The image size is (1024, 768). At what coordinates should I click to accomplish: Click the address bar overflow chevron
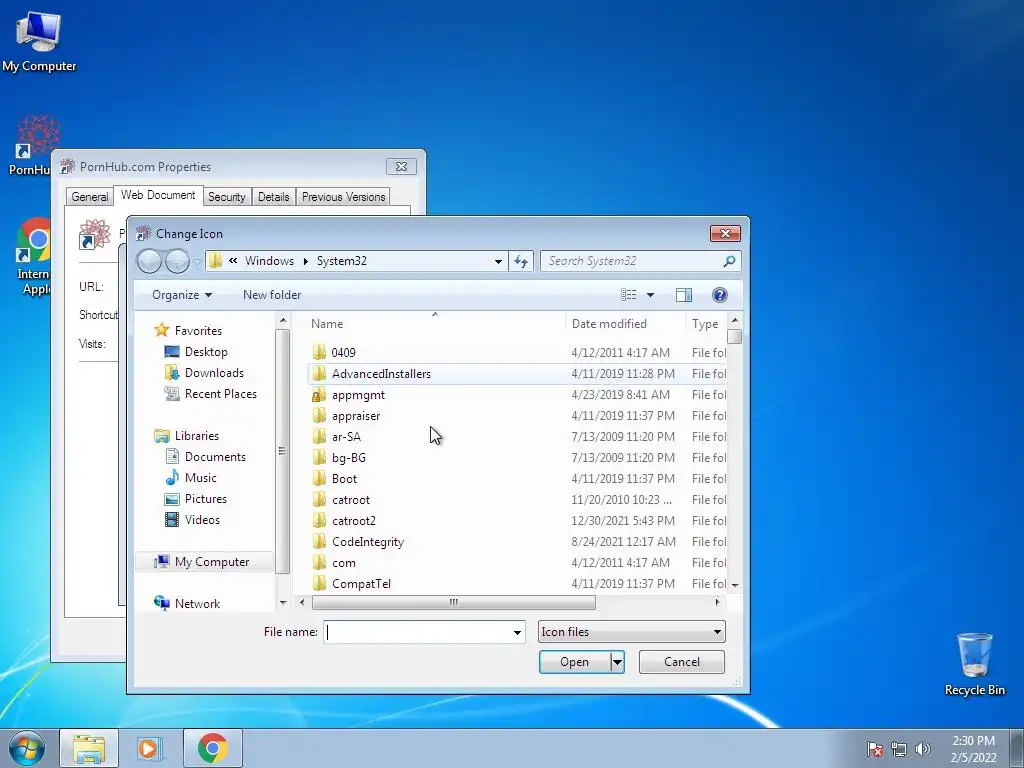(233, 261)
